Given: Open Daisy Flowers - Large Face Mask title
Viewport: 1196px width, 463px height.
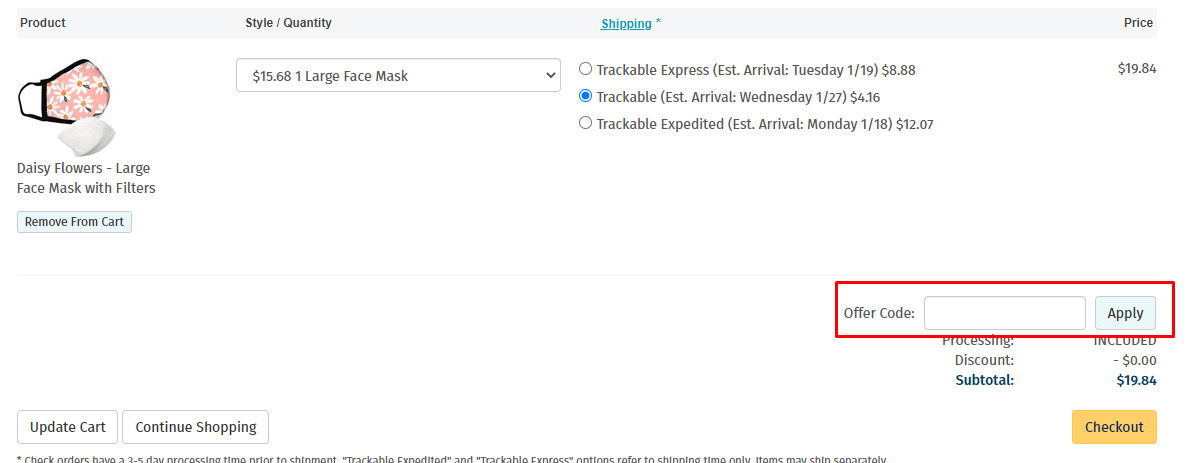Looking at the screenshot, I should coord(86,178).
